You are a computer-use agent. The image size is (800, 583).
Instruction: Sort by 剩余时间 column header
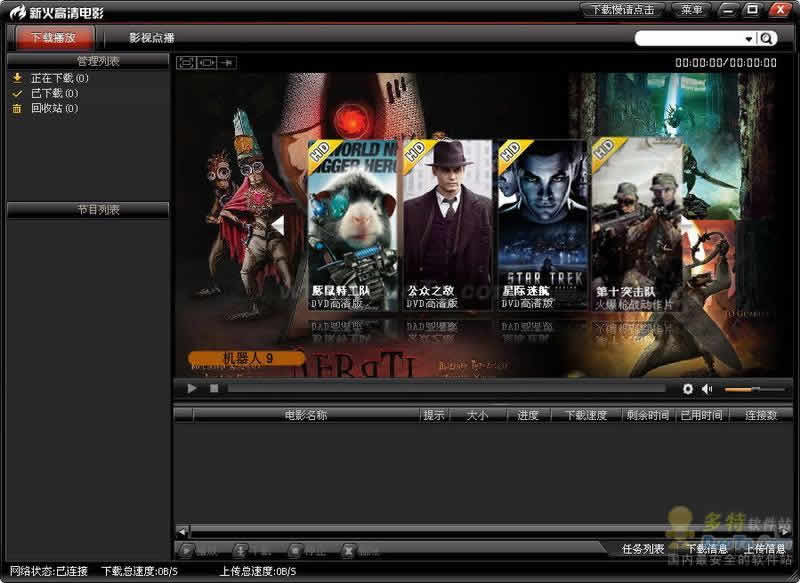point(648,415)
